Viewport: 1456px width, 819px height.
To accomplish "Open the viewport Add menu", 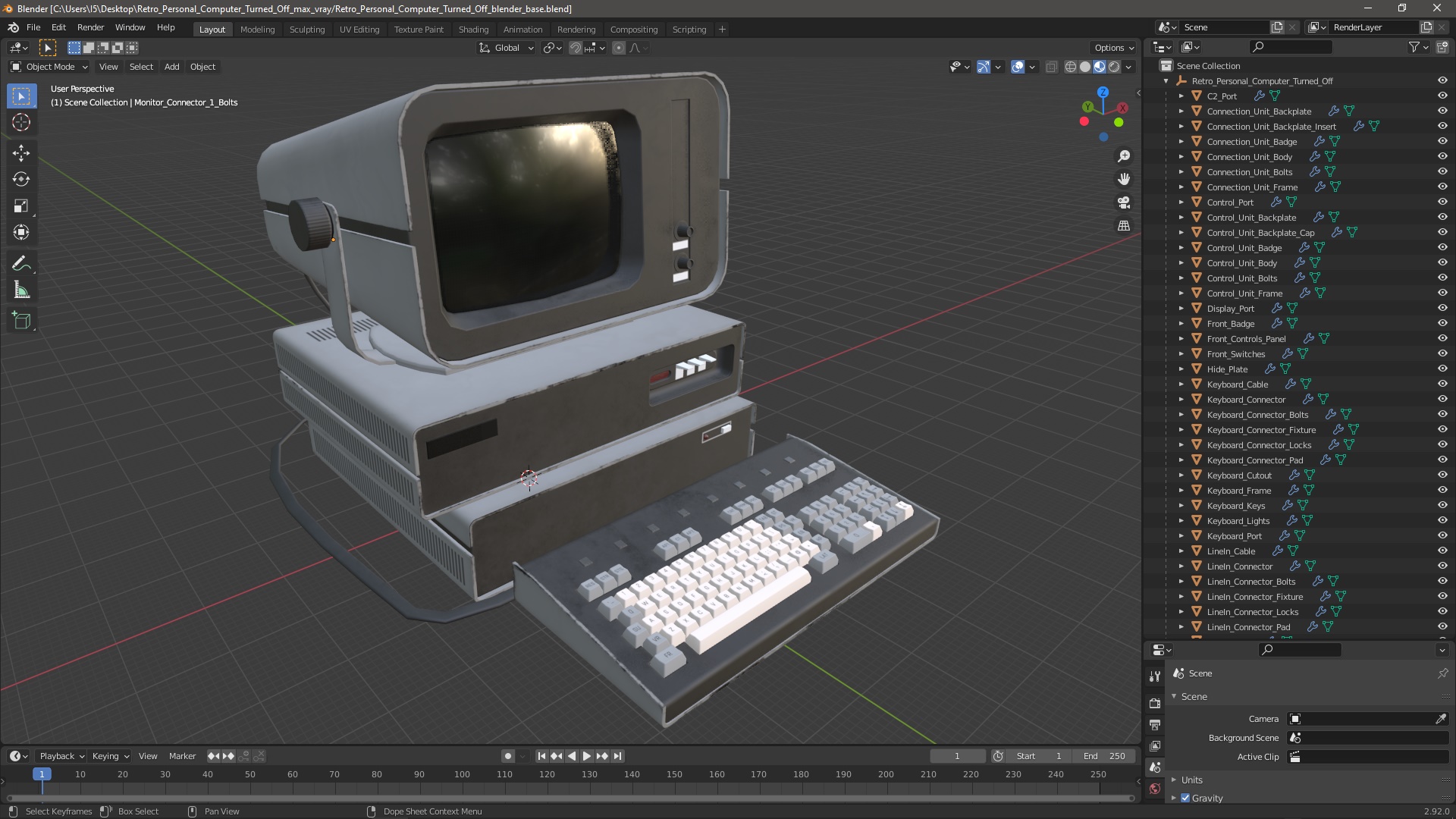I will (x=172, y=67).
